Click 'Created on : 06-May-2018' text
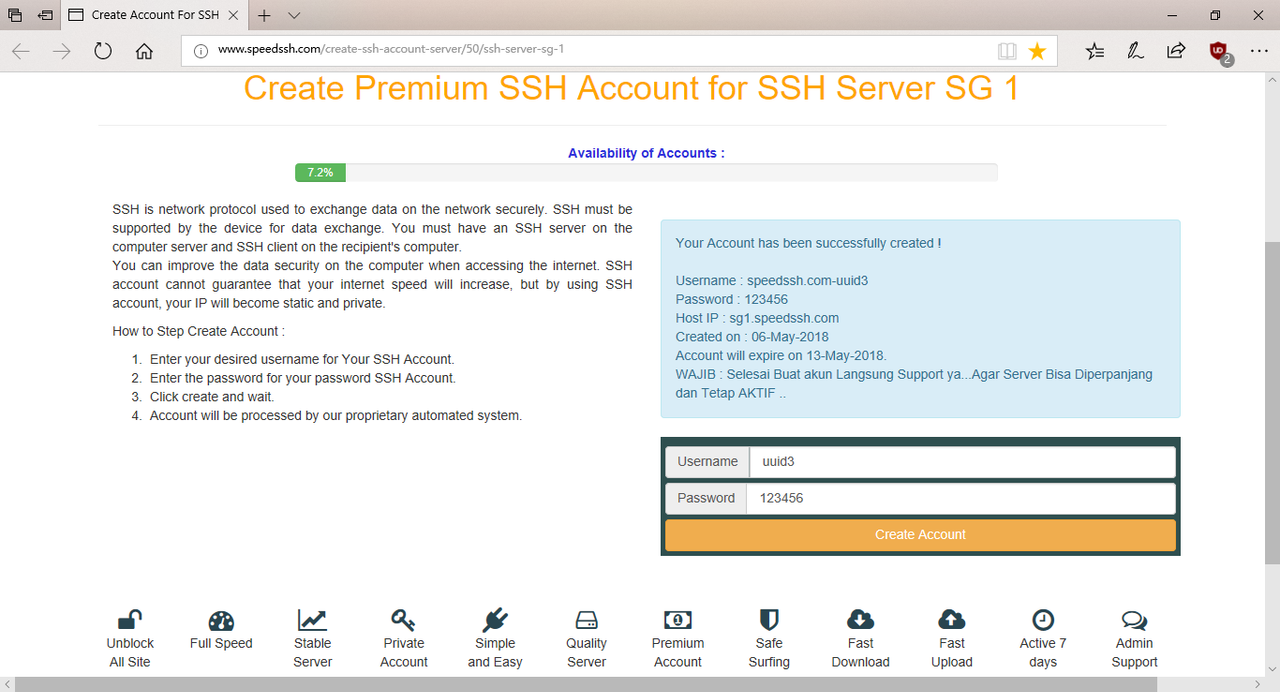Image resolution: width=1280 pixels, height=692 pixels. (x=752, y=337)
